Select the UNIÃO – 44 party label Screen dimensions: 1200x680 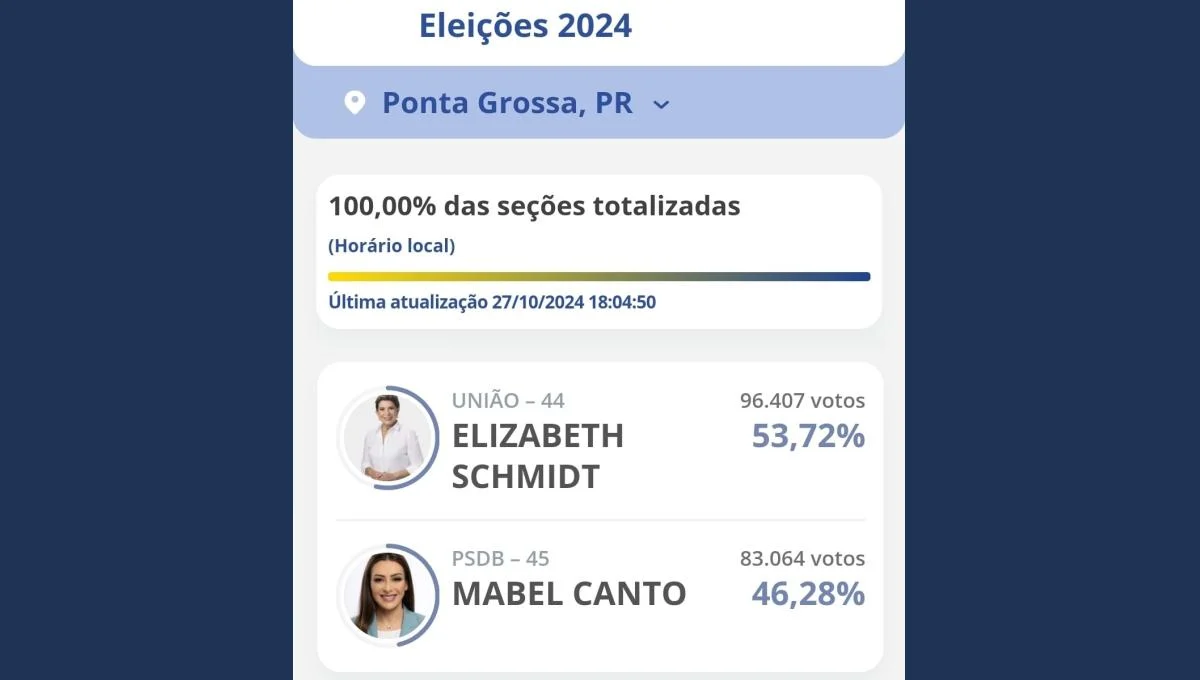point(508,401)
